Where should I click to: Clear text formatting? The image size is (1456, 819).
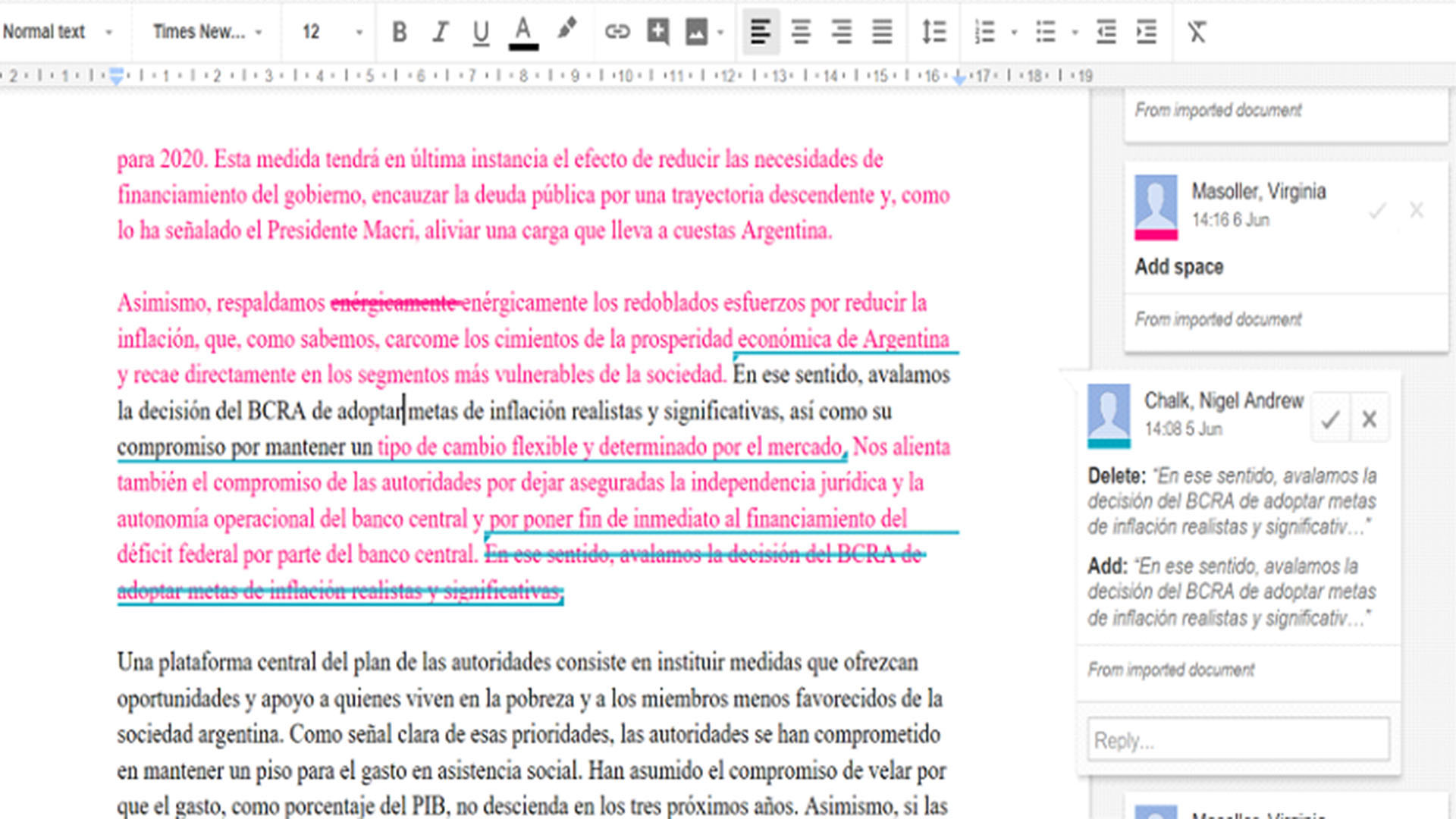pyautogui.click(x=1197, y=32)
